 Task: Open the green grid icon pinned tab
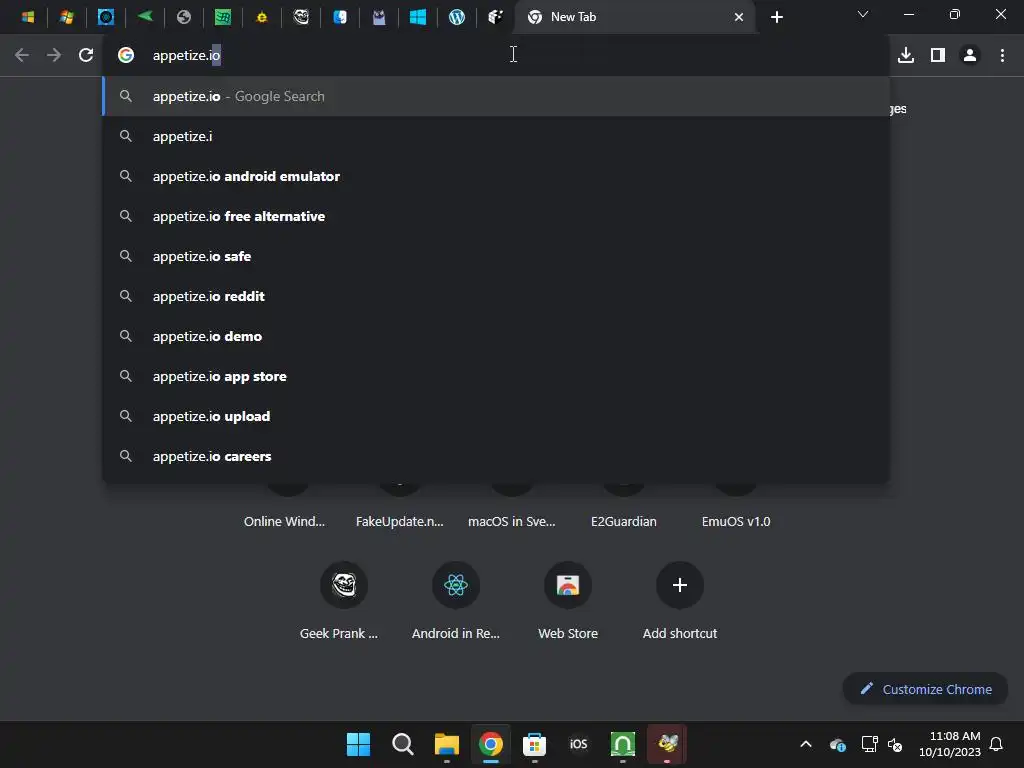(223, 17)
